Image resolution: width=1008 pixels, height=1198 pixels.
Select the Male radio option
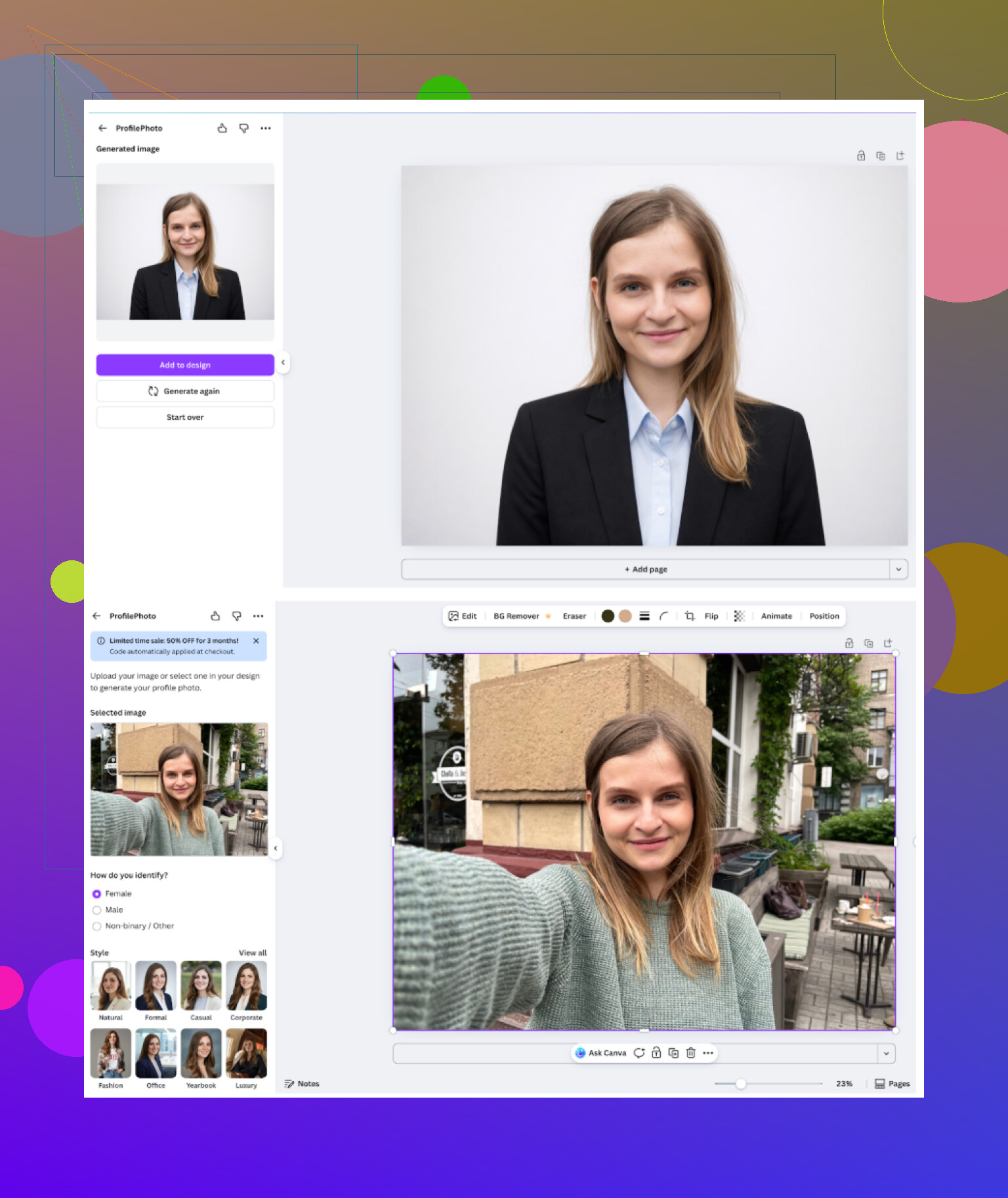[x=97, y=910]
